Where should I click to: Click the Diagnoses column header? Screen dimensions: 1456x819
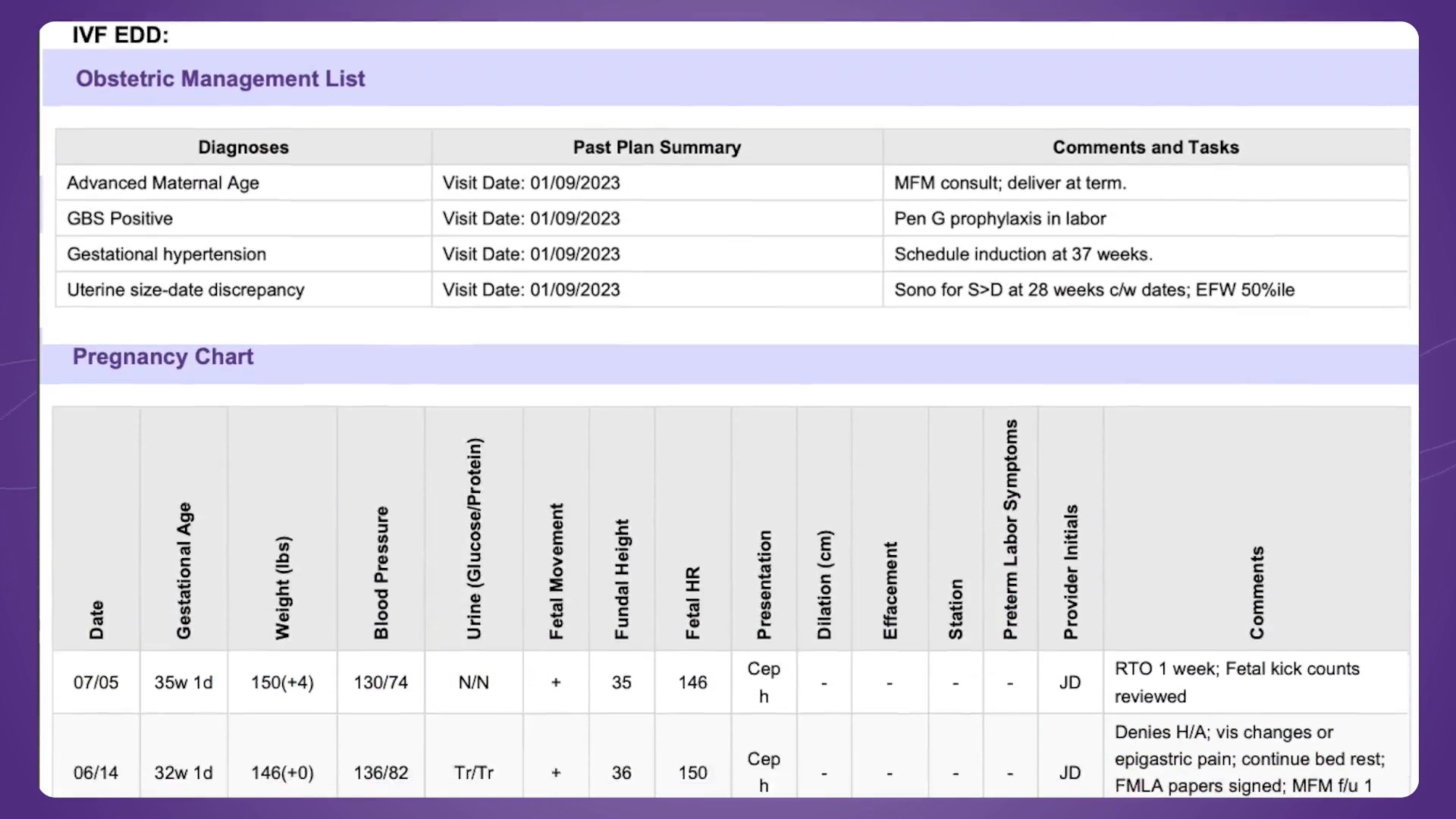[x=243, y=147]
